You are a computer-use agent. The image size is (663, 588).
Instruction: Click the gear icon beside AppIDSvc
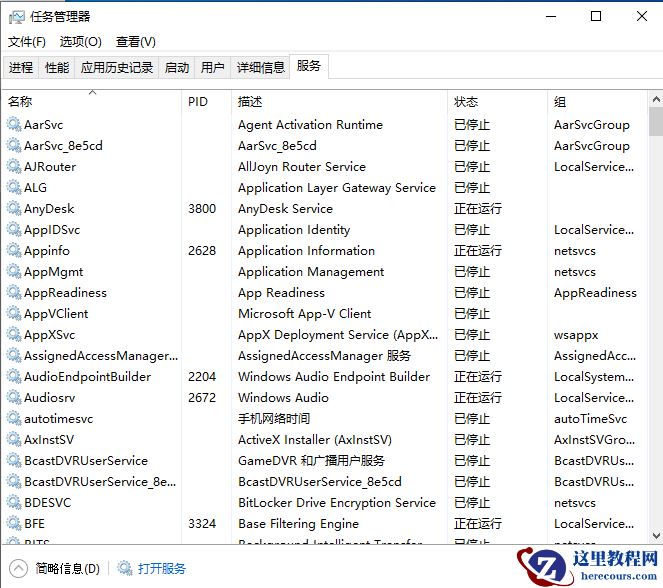click(x=14, y=230)
